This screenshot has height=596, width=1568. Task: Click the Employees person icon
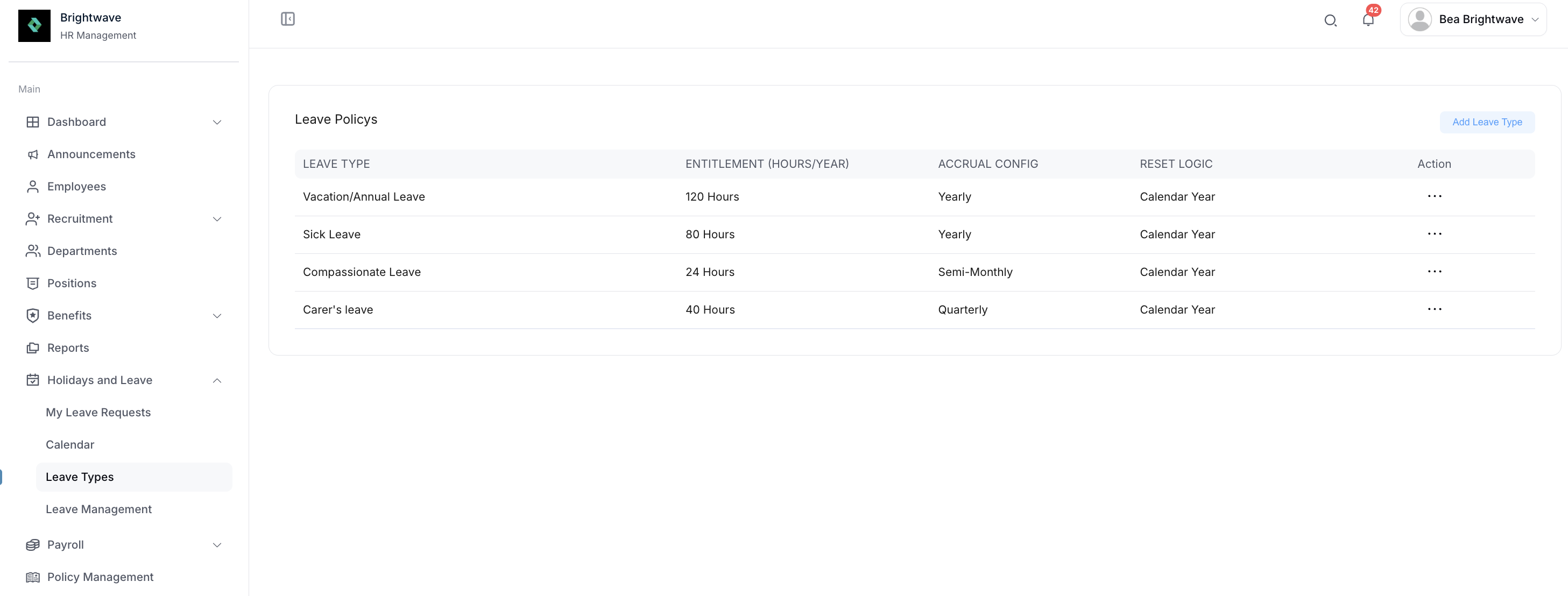click(x=33, y=187)
